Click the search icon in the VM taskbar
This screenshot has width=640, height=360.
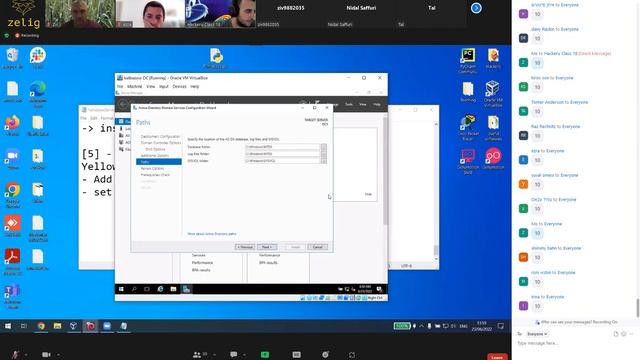[x=134, y=289]
